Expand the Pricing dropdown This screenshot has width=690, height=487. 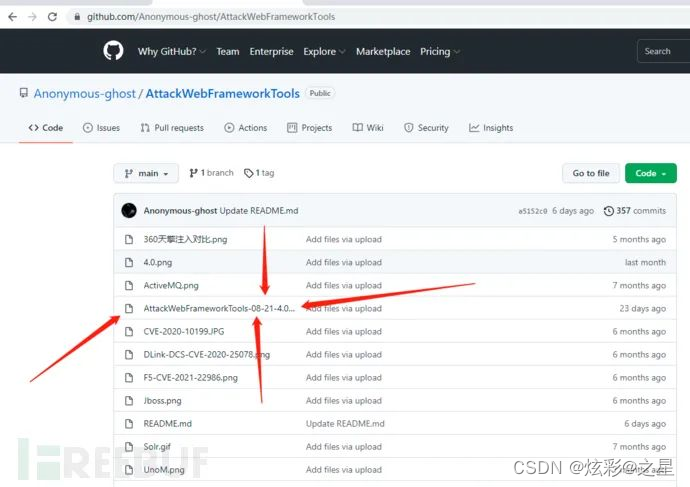440,51
